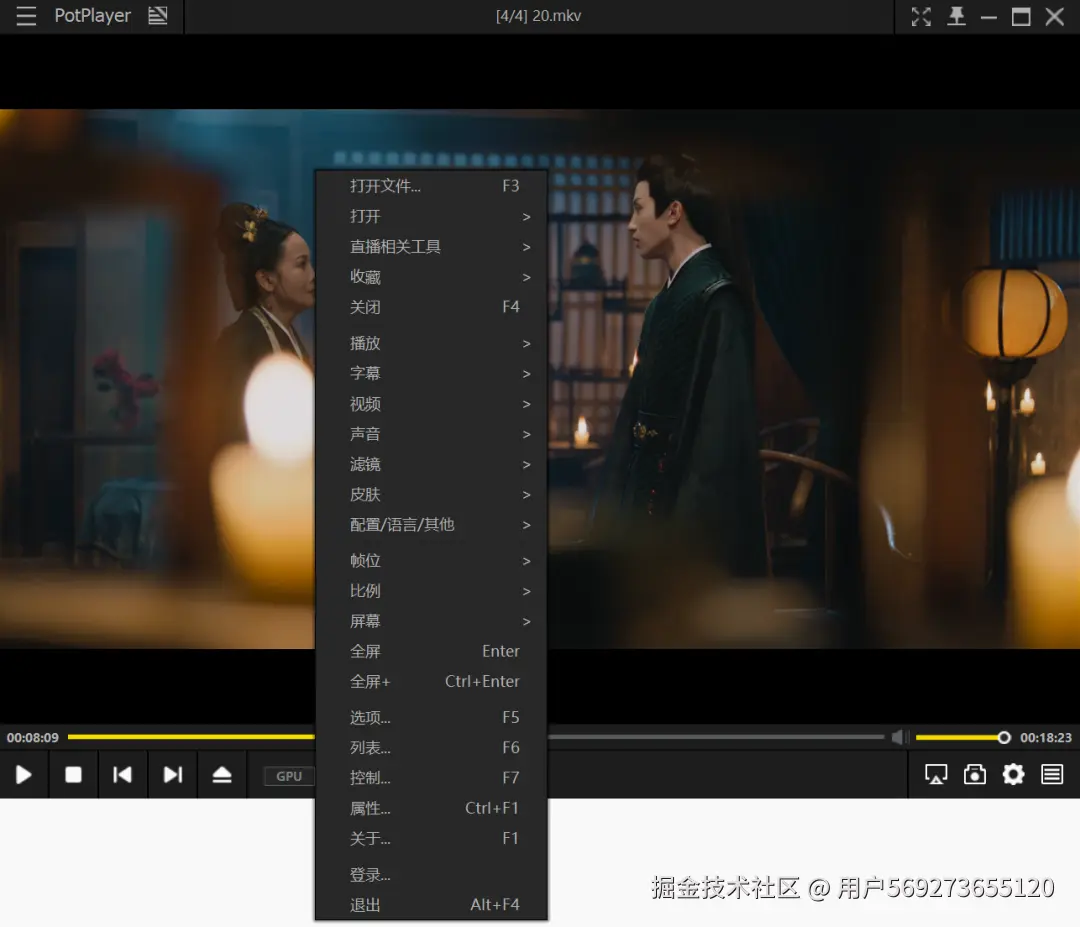Screen dimensions: 1080x927
Task: Select 全屏+ Ctrl+Enter menu item
Action: 432,682
